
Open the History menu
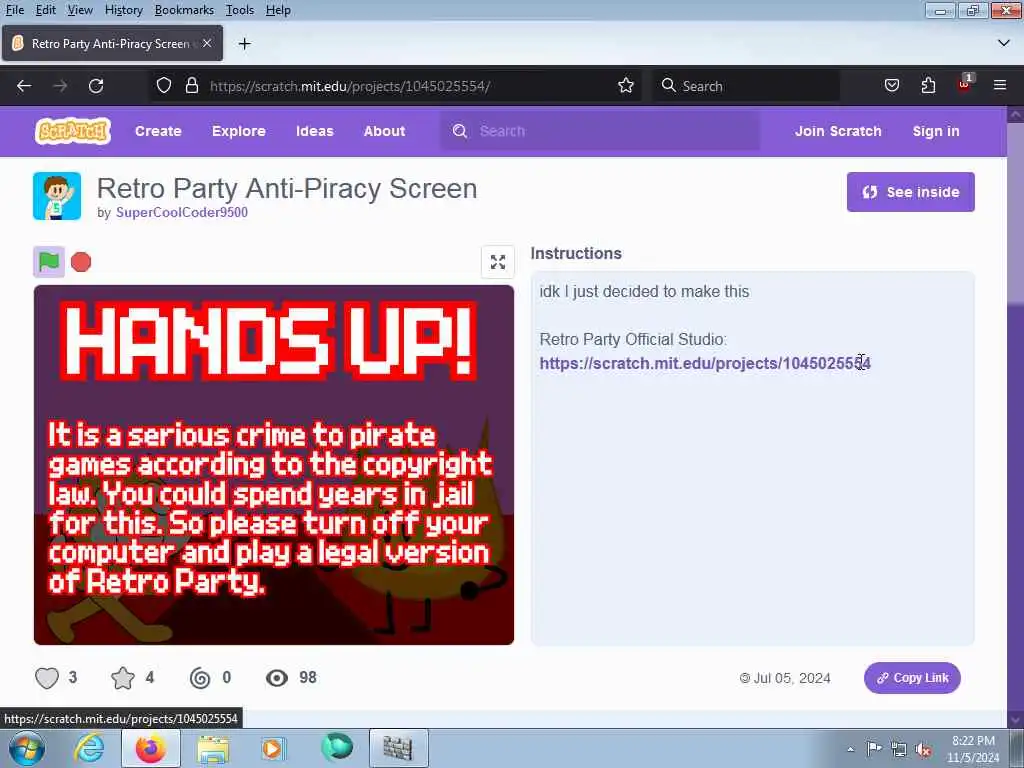(x=123, y=10)
